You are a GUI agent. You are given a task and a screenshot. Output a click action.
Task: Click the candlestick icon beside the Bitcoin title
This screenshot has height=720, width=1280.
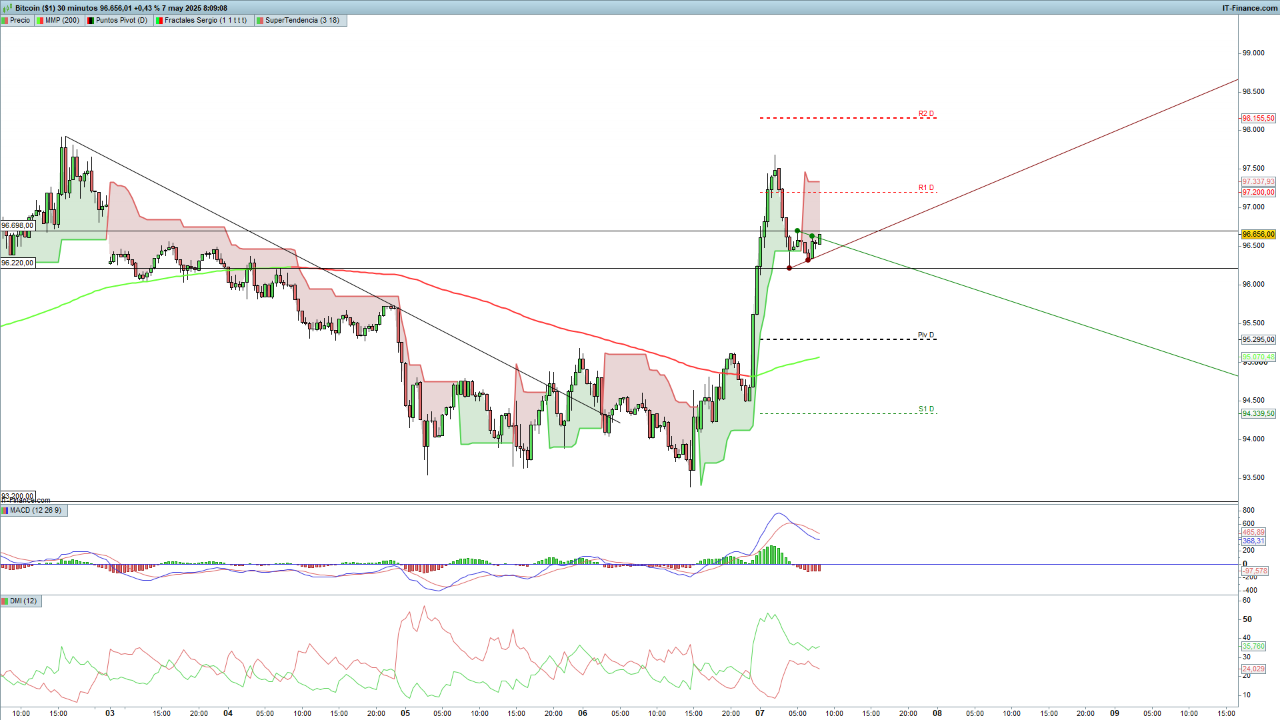coord(7,7)
